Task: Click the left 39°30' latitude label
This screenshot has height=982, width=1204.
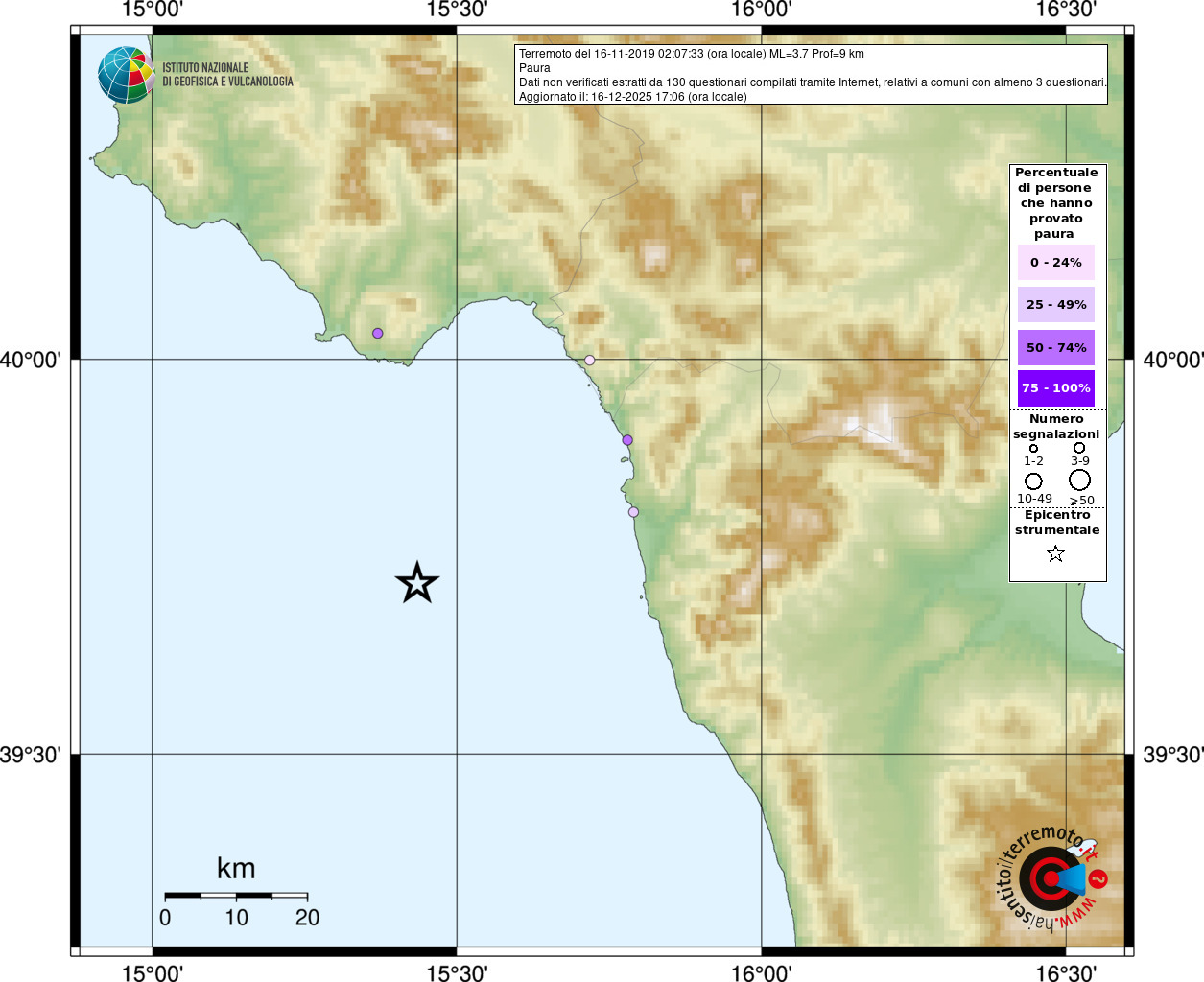Action: click(x=31, y=755)
